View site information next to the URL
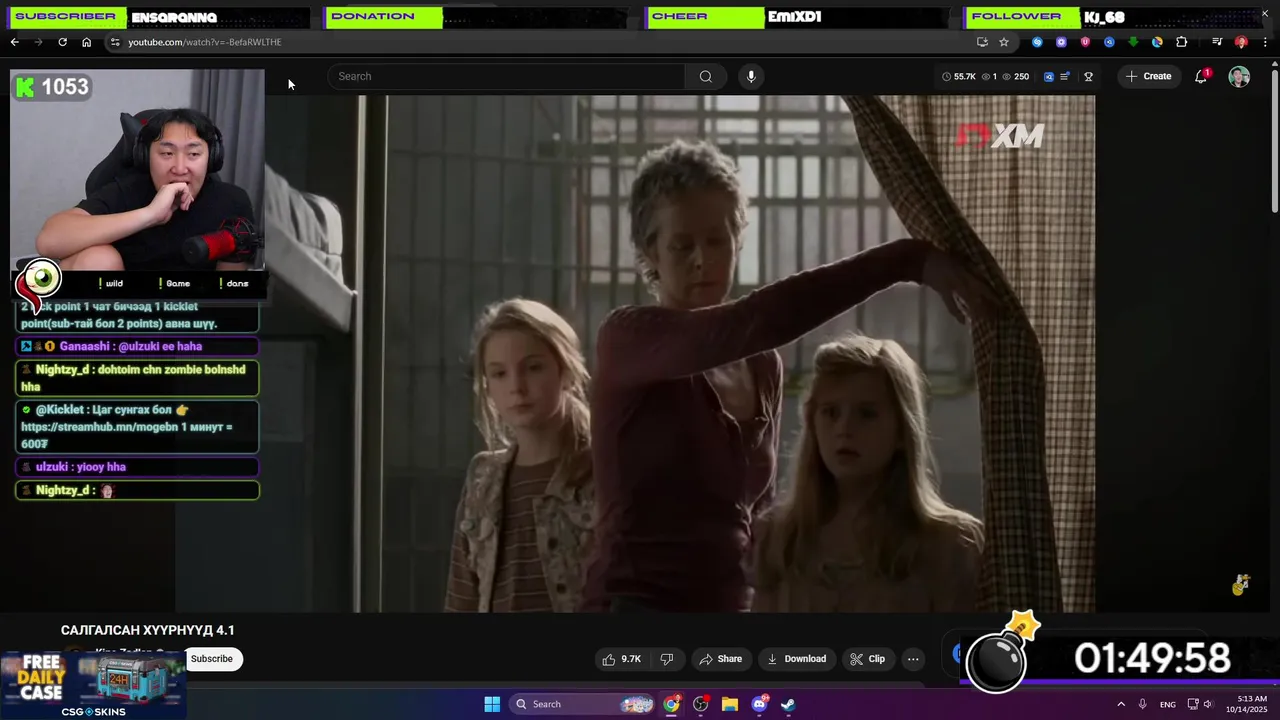The height and width of the screenshot is (720, 1280). 115,42
